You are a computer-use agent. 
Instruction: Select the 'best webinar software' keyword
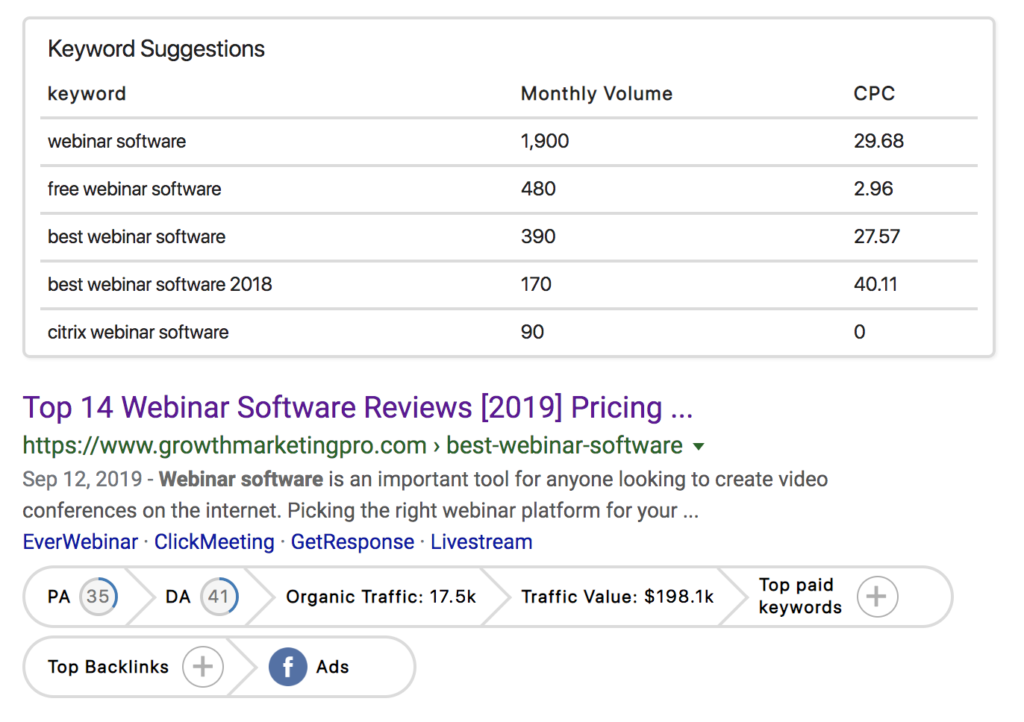tap(136, 237)
